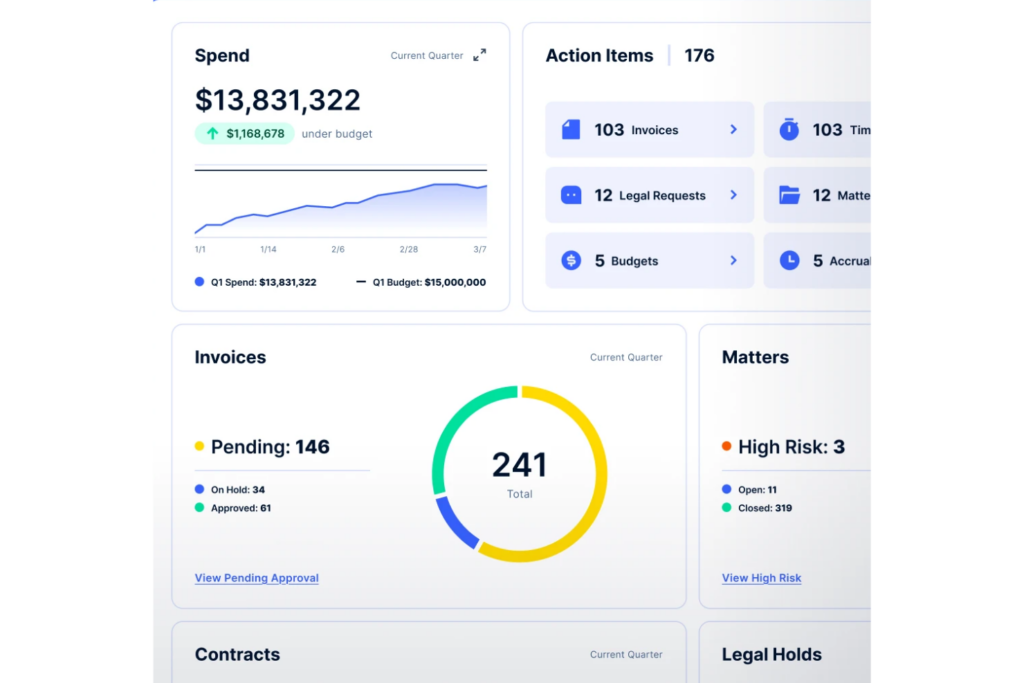Open the View High Risk link
This screenshot has width=1024, height=683.
click(x=761, y=578)
